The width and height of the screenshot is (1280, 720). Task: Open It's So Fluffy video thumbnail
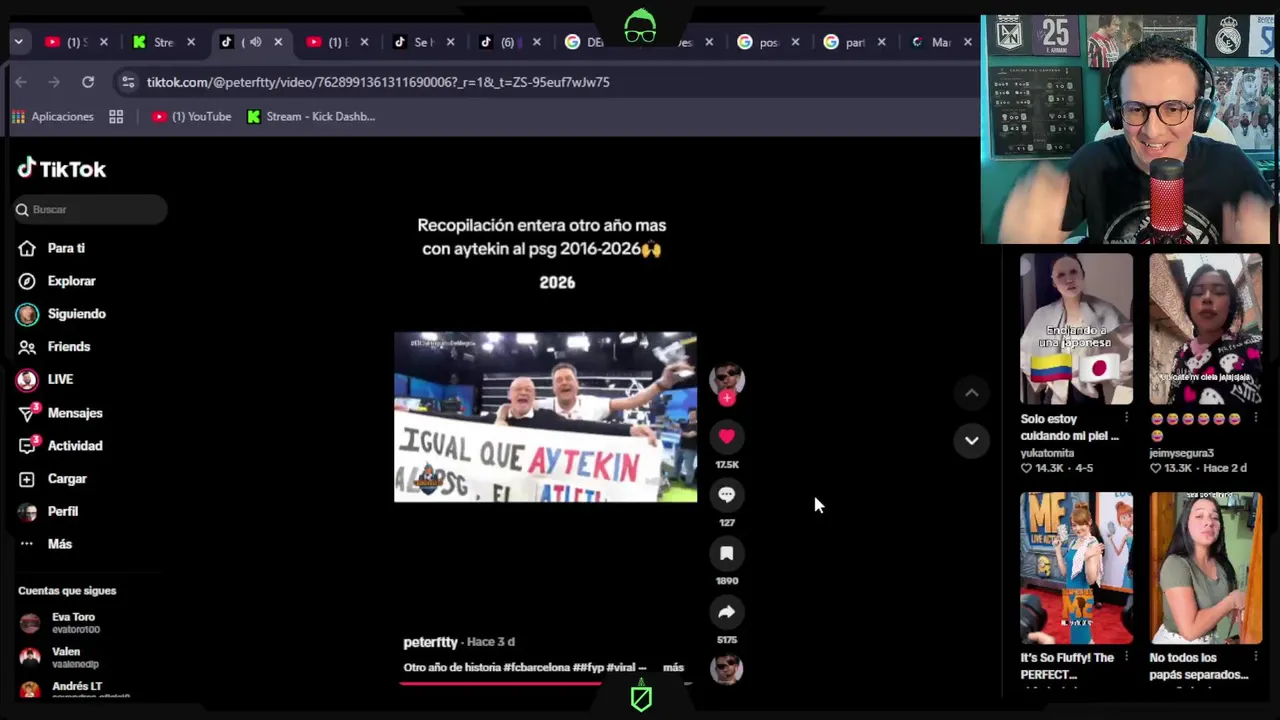[1076, 568]
